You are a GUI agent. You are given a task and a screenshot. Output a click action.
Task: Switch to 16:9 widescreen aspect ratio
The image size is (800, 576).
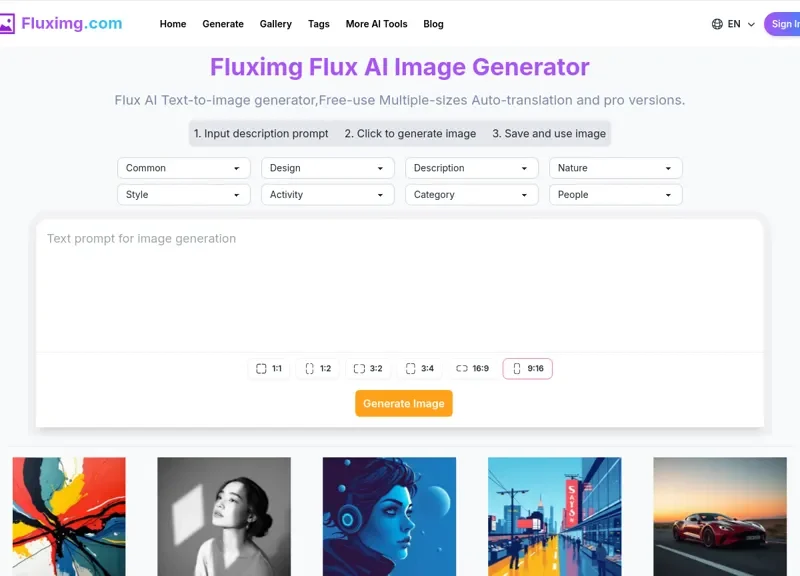[472, 369]
